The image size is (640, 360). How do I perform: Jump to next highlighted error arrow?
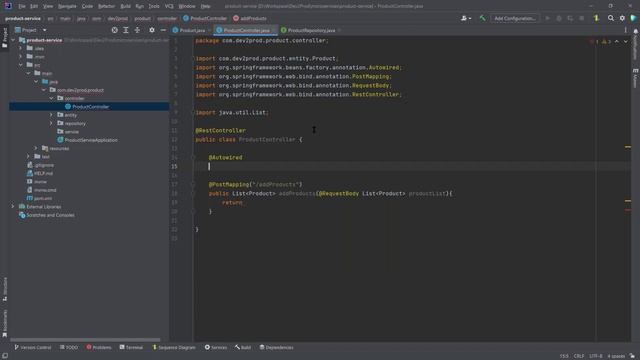pyautogui.click(x=626, y=42)
